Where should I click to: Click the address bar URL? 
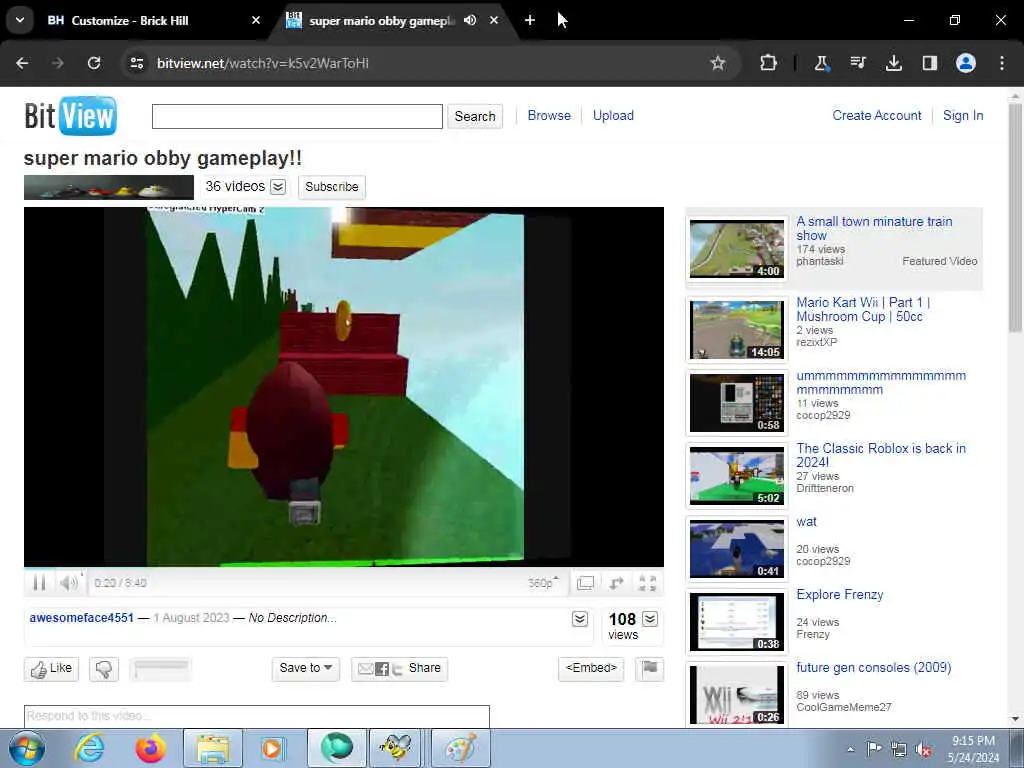pos(263,63)
